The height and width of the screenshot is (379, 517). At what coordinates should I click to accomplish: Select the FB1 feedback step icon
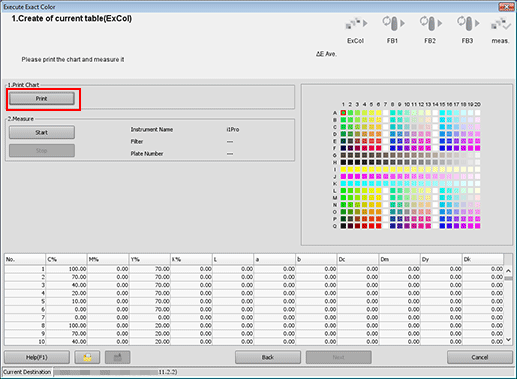point(393,24)
